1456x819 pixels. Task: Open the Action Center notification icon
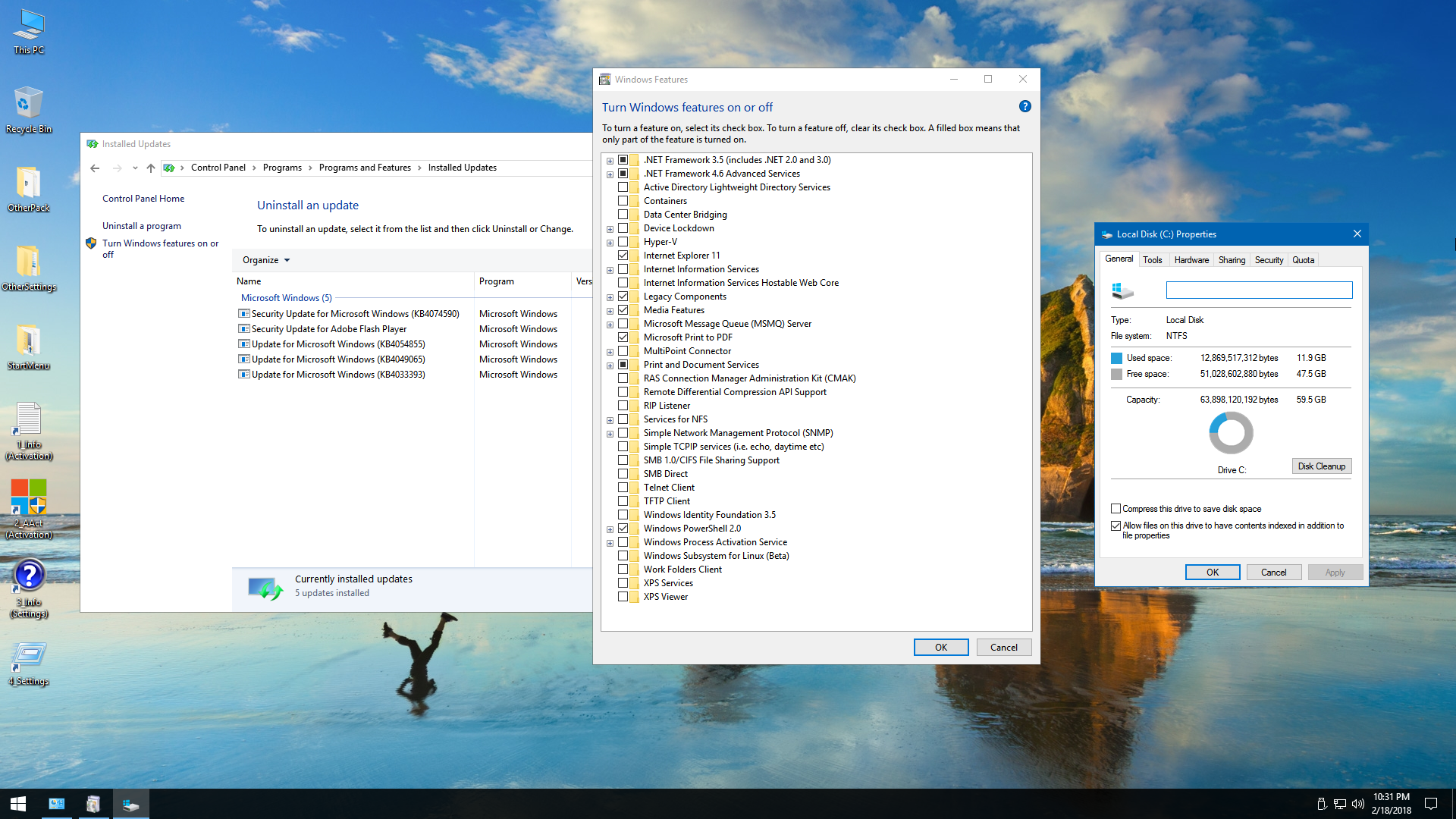pyautogui.click(x=1431, y=804)
